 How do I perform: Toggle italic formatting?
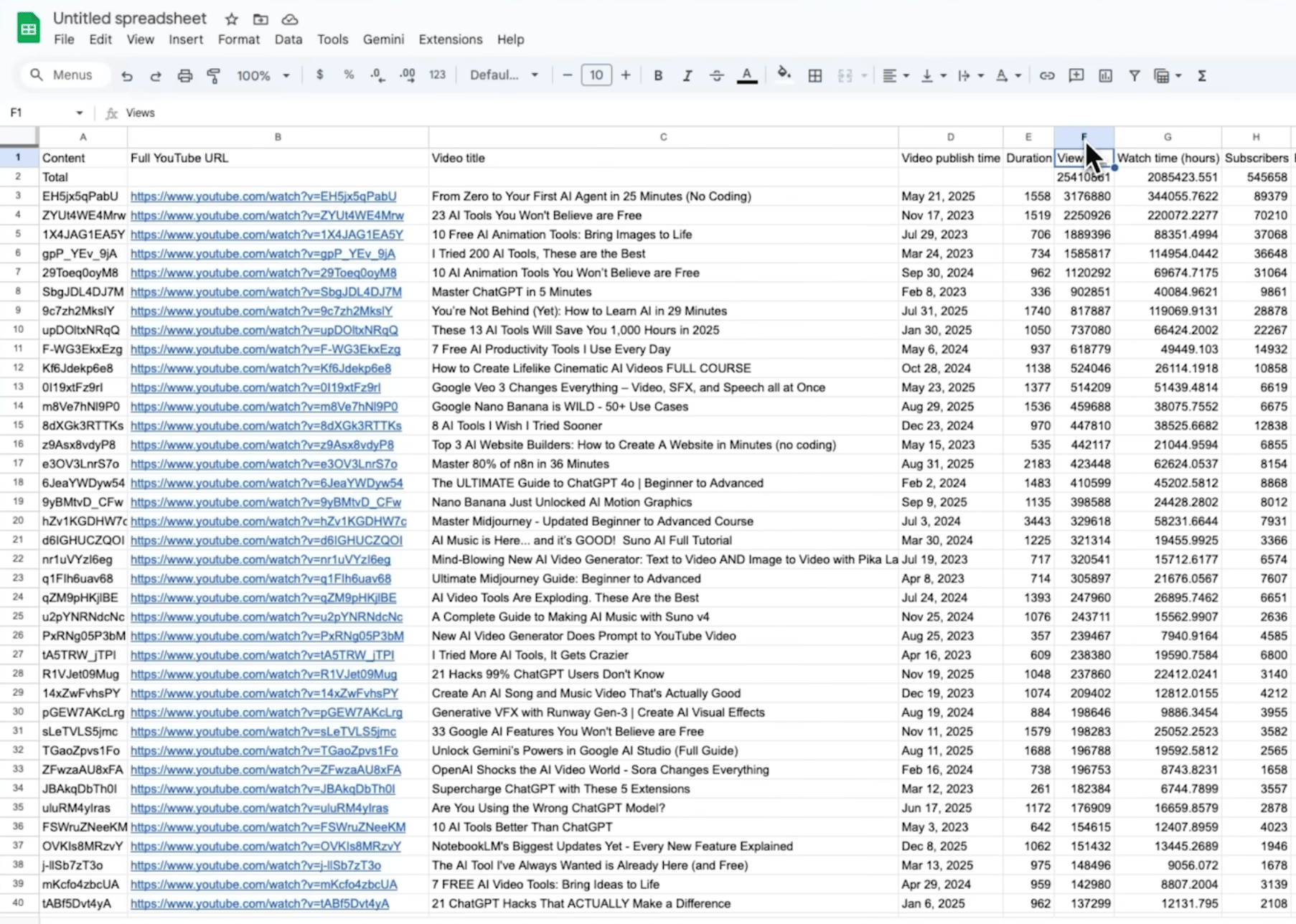[687, 75]
